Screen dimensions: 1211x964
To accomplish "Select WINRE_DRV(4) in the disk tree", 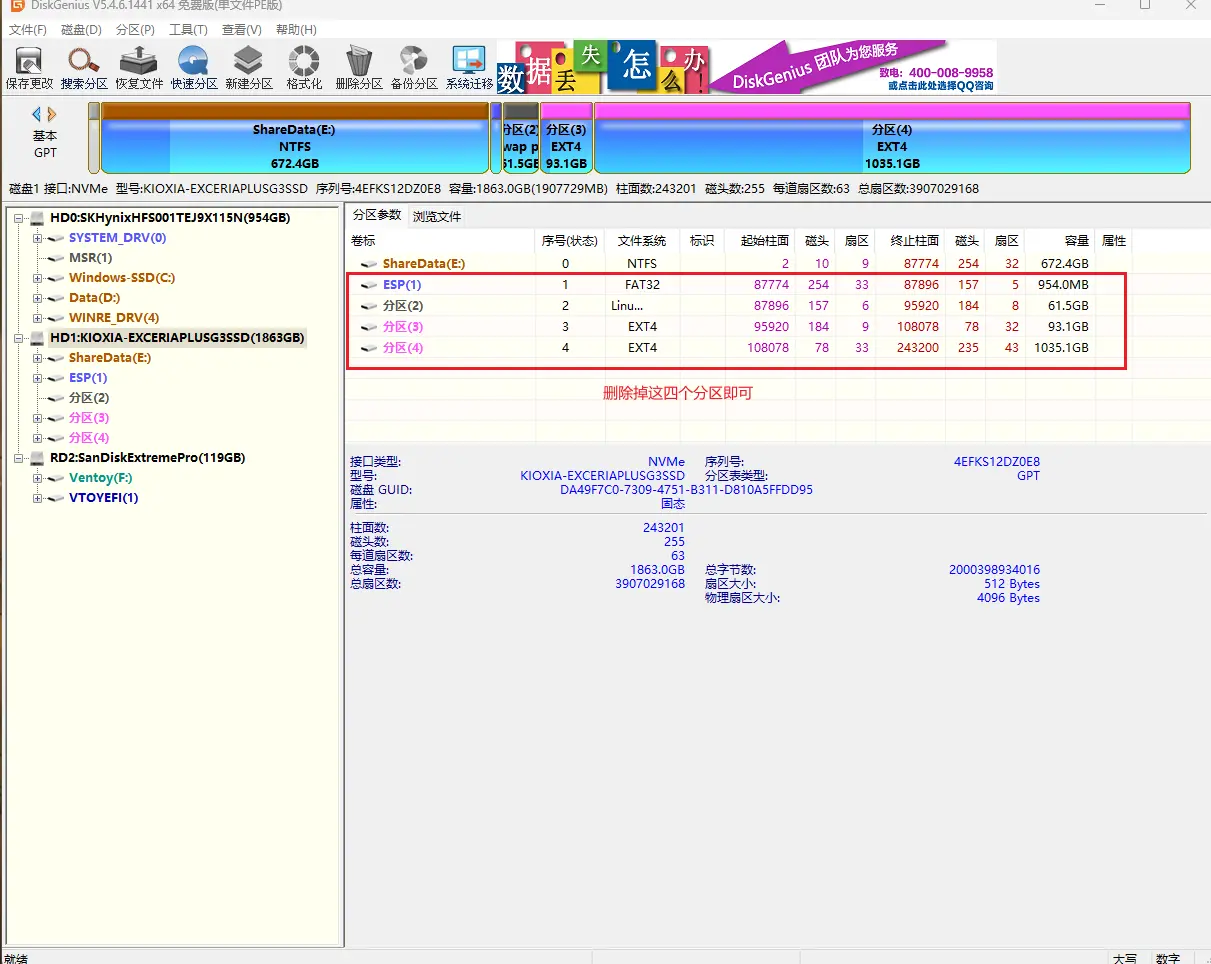I will click(x=114, y=318).
